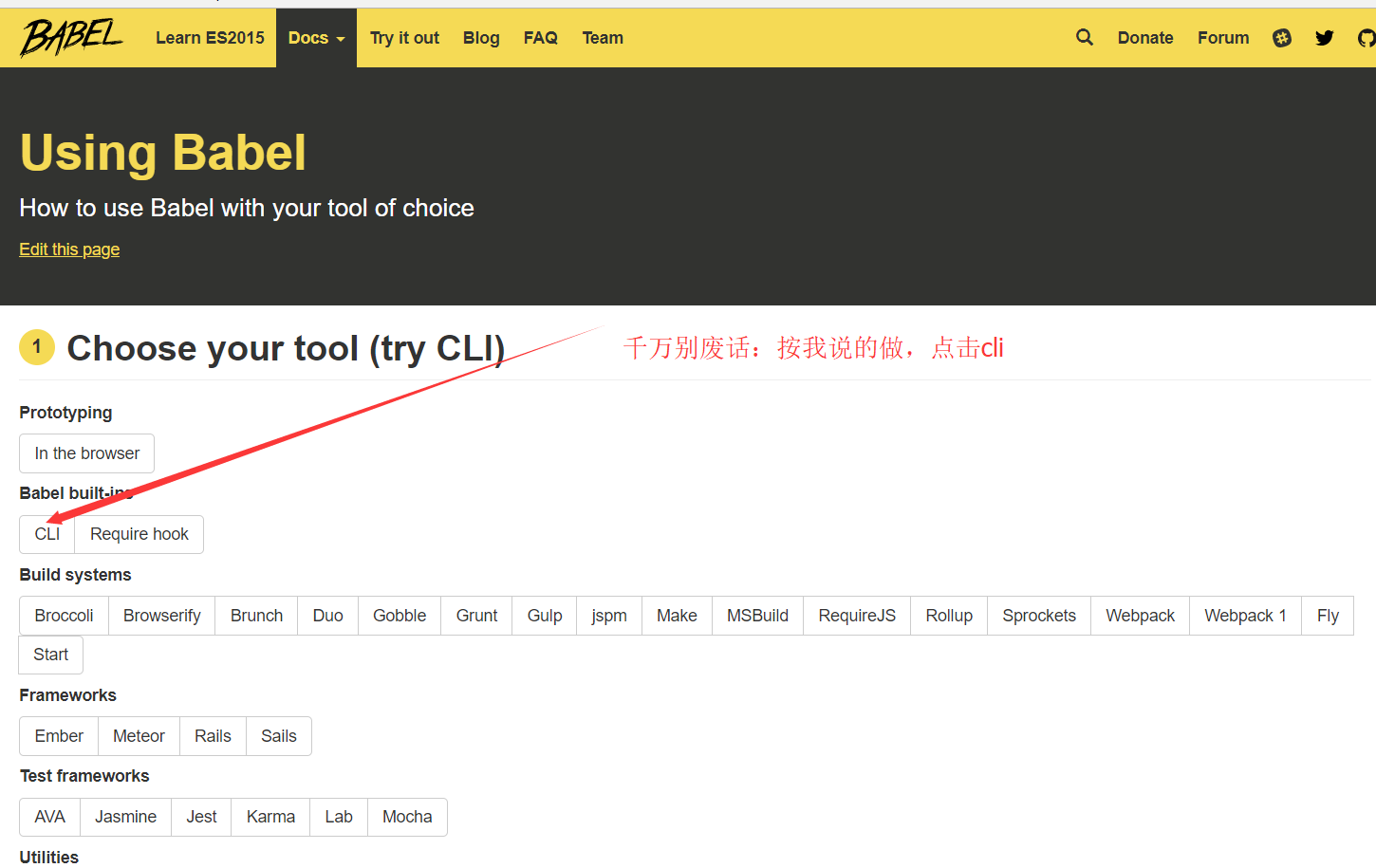The height and width of the screenshot is (868, 1376).
Task: Select the CLI tool button
Action: (x=47, y=534)
